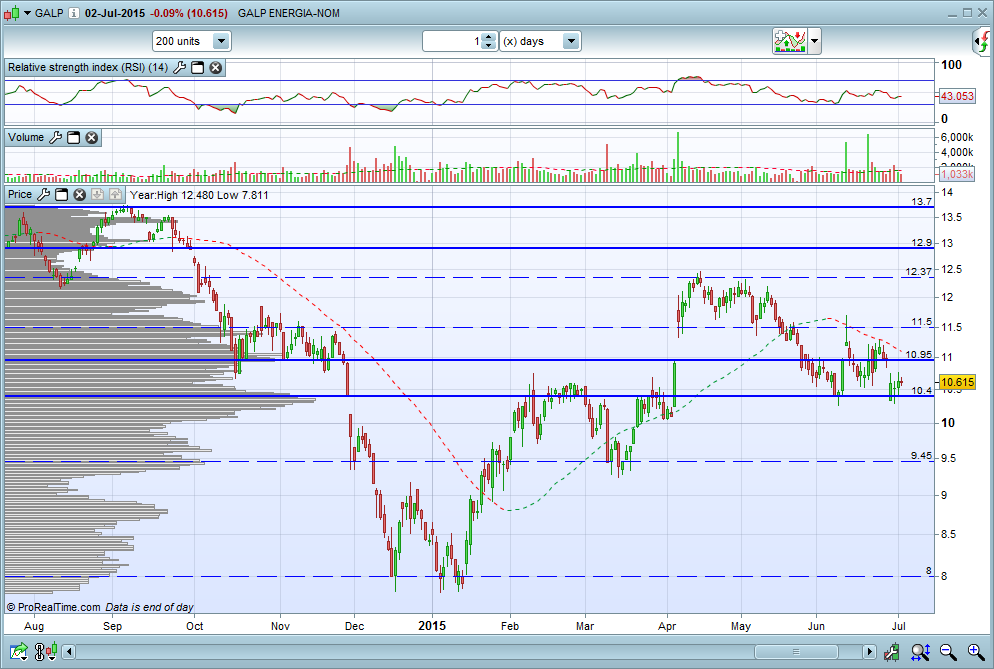994x669 pixels.
Task: Click the 02-Jul-2015 date in title bar
Action: 115,13
